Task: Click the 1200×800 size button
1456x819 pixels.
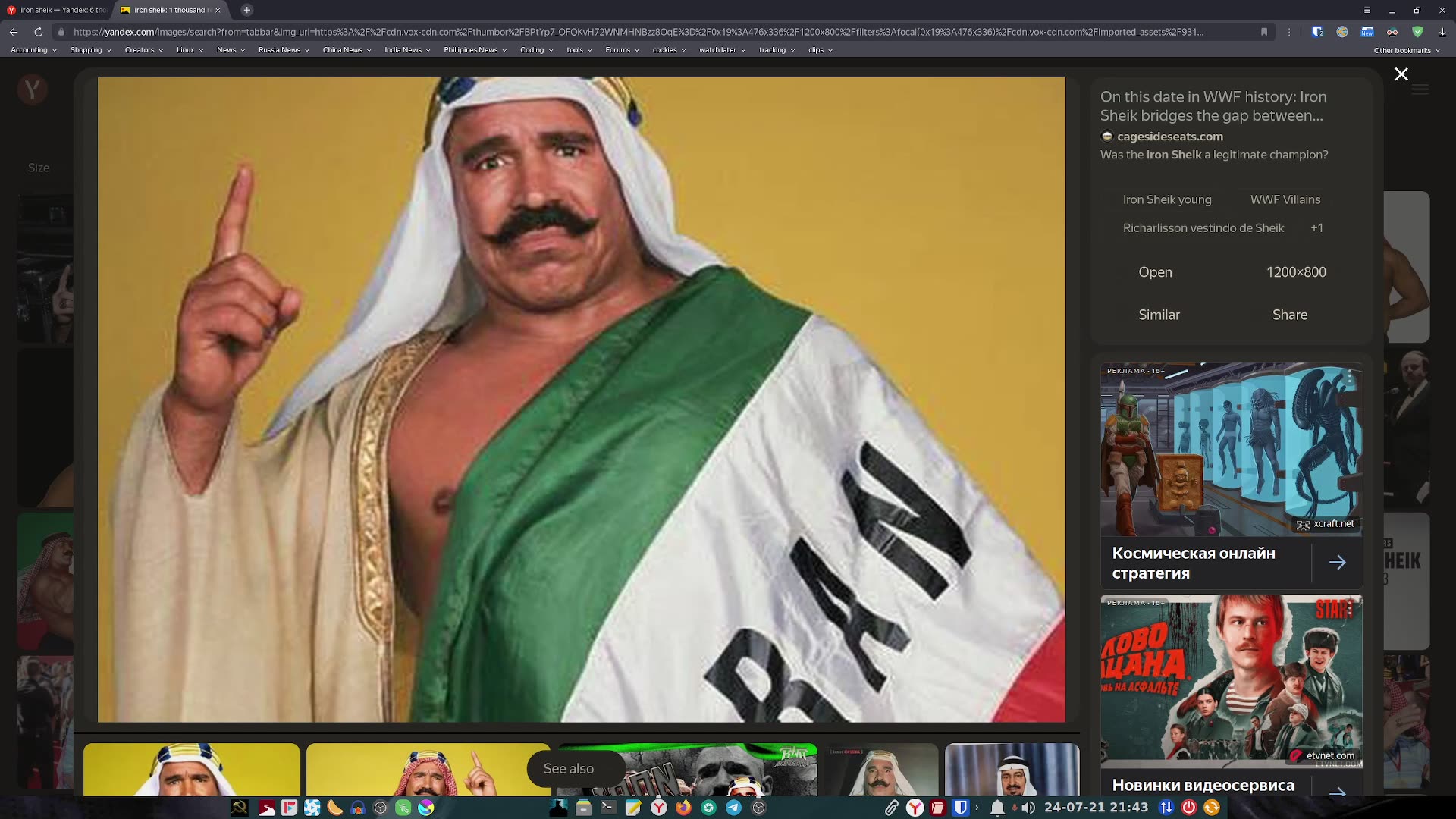Action: point(1296,272)
